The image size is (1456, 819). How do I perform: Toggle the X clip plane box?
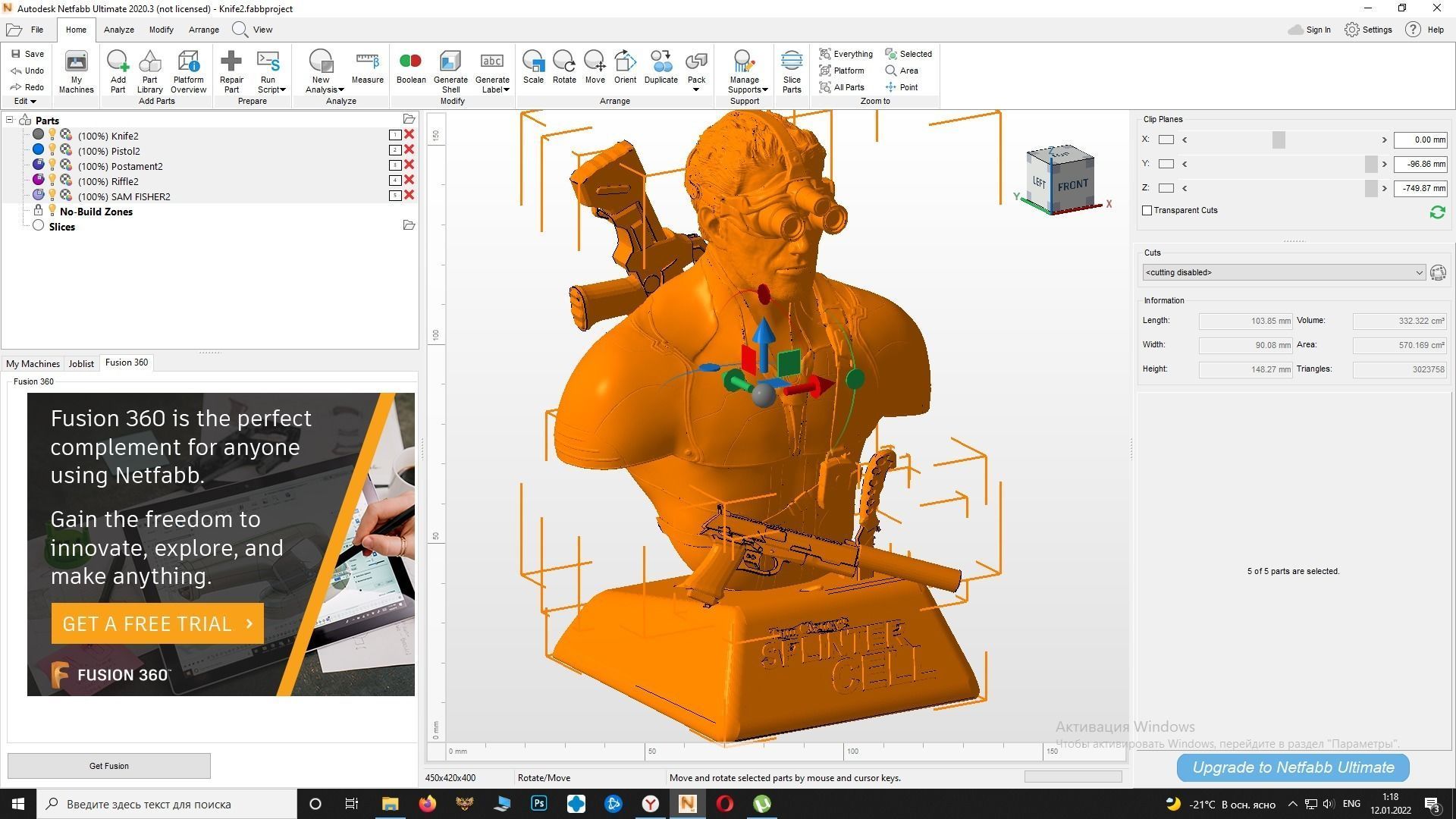(1166, 140)
